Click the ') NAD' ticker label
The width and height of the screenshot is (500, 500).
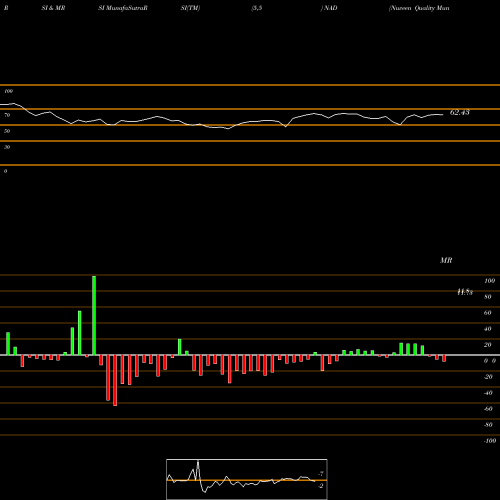(329, 8)
